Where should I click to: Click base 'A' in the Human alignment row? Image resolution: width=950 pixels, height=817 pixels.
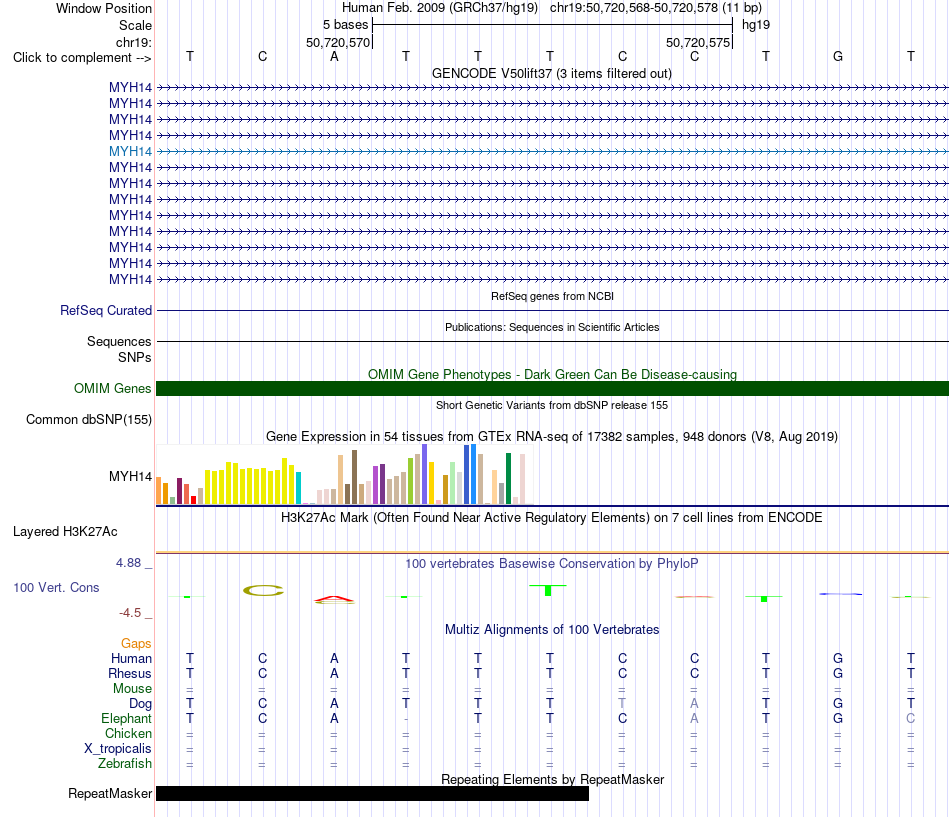(x=334, y=658)
